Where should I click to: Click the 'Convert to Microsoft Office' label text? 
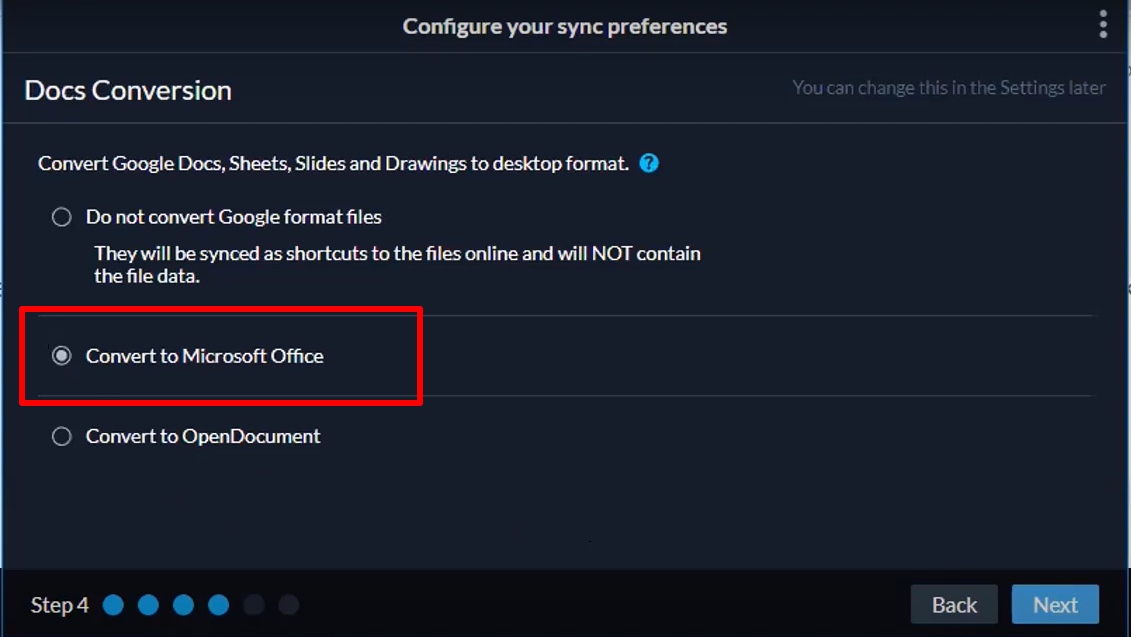(205, 356)
